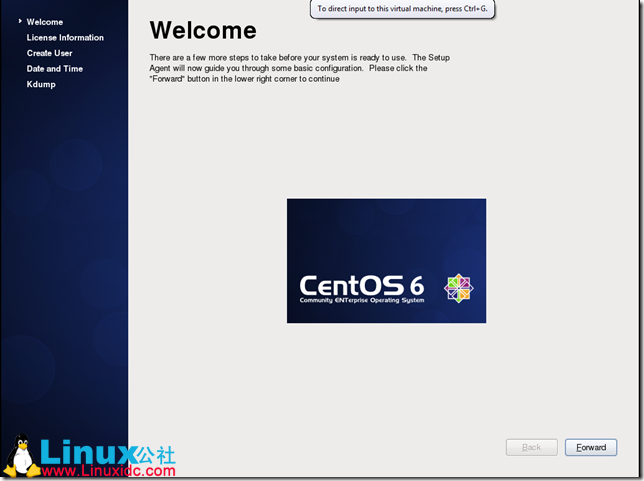Click the Setup Agent intro paragraph
Image resolution: width=644 pixels, height=481 pixels.
tap(299, 68)
